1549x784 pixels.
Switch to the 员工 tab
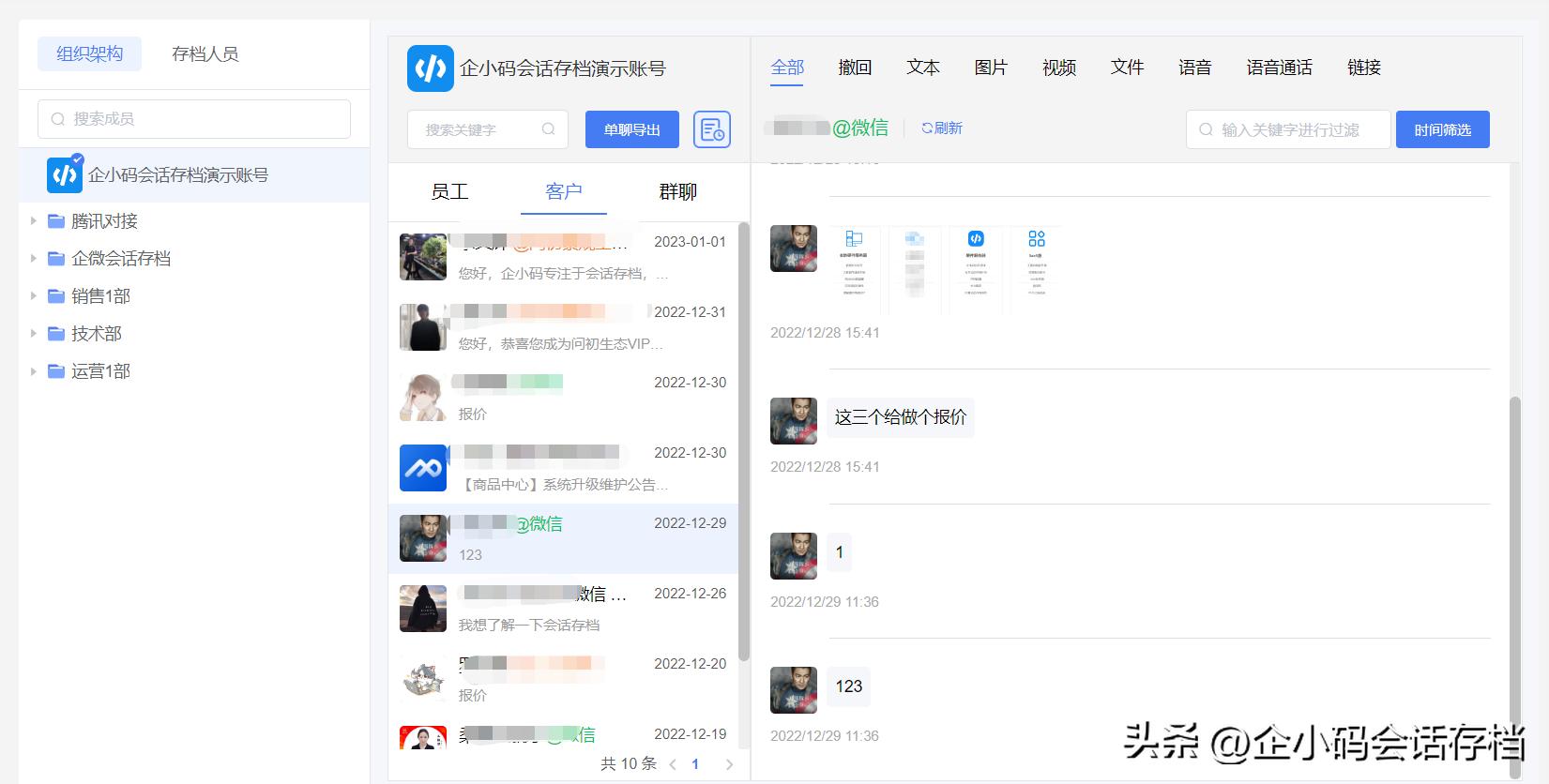click(x=449, y=191)
